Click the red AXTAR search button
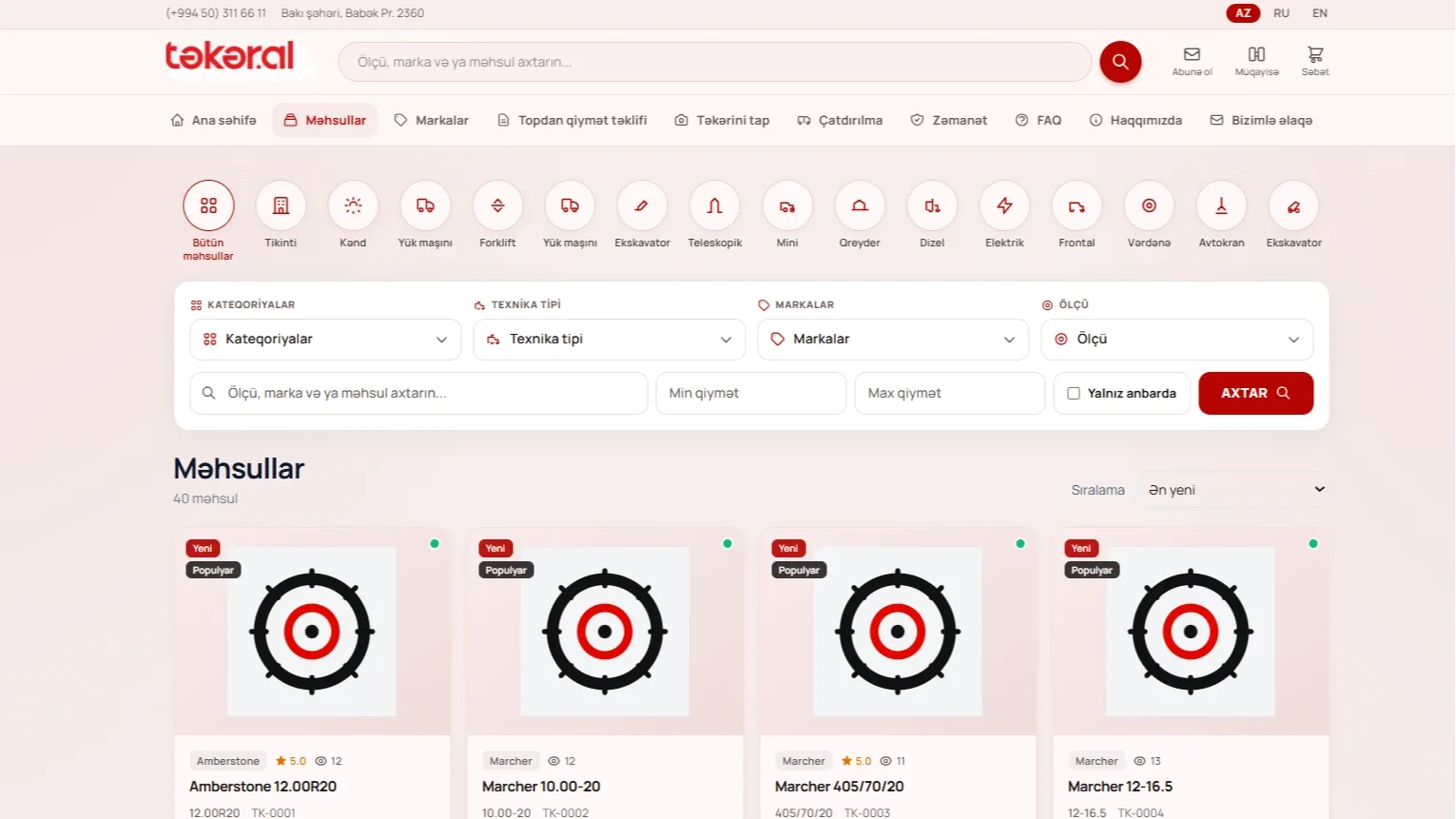 1255,393
